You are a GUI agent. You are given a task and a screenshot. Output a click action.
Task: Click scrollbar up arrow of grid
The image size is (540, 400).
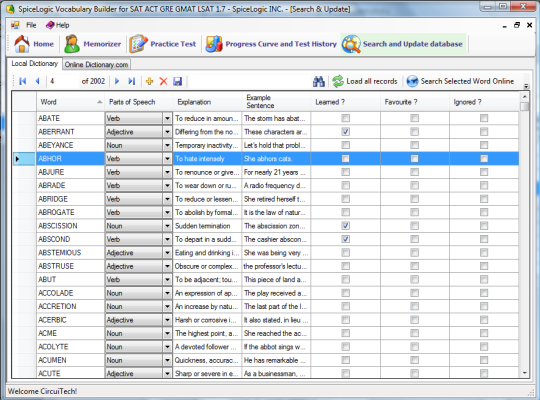[525, 96]
